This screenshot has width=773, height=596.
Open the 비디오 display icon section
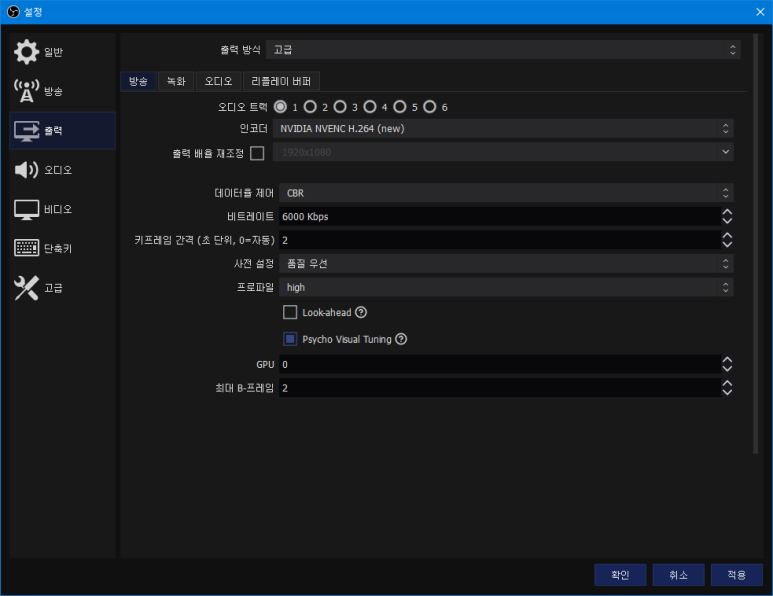tap(26, 210)
